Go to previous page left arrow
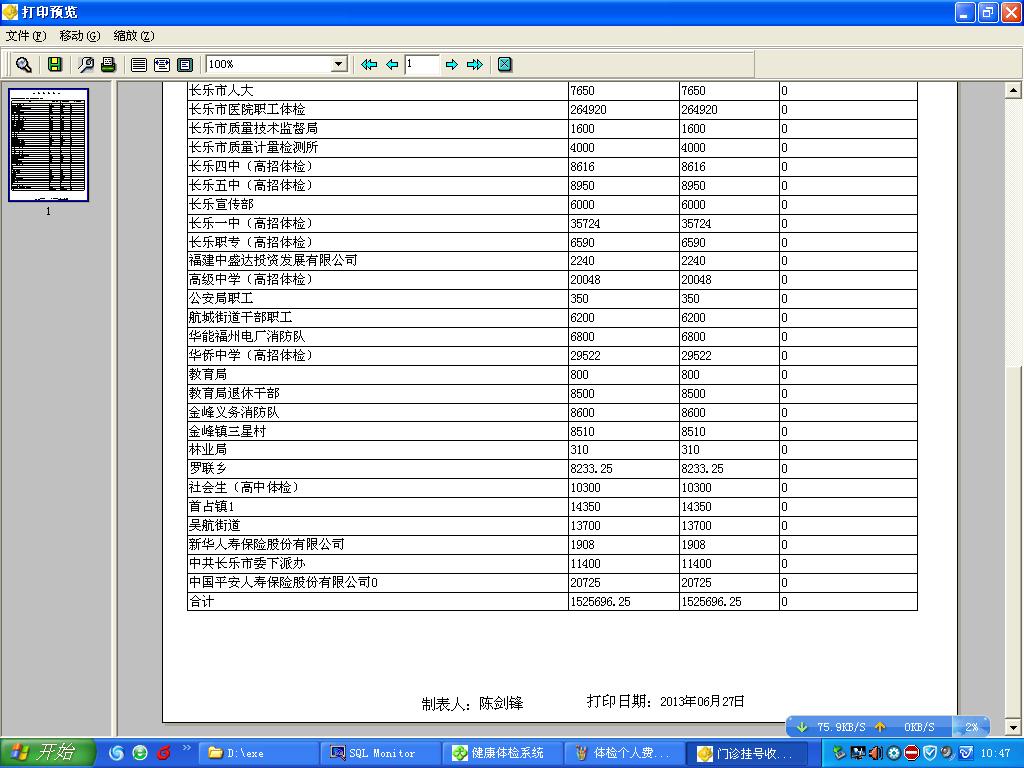 [392, 64]
